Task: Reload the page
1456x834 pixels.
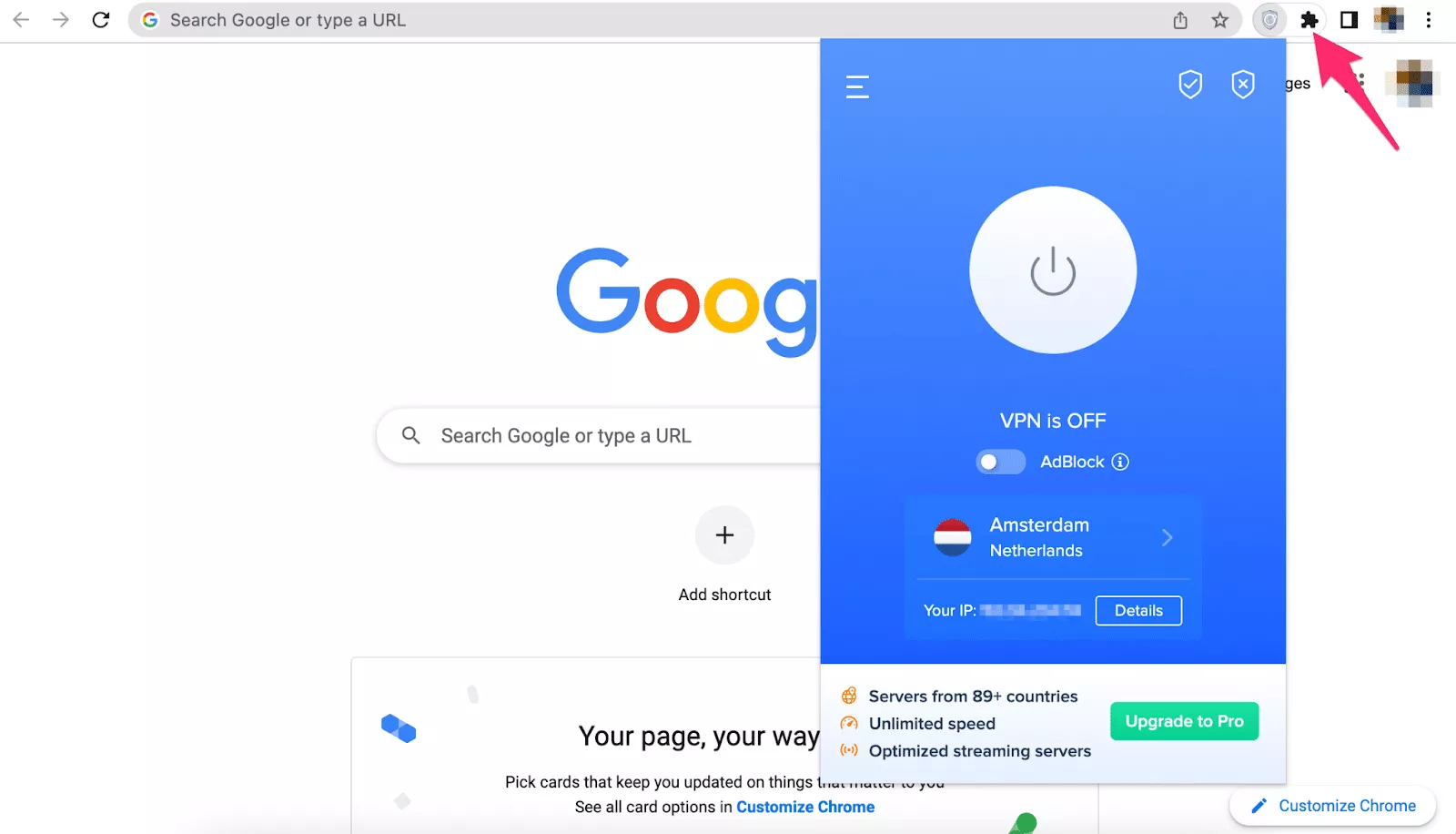Action: click(x=101, y=20)
